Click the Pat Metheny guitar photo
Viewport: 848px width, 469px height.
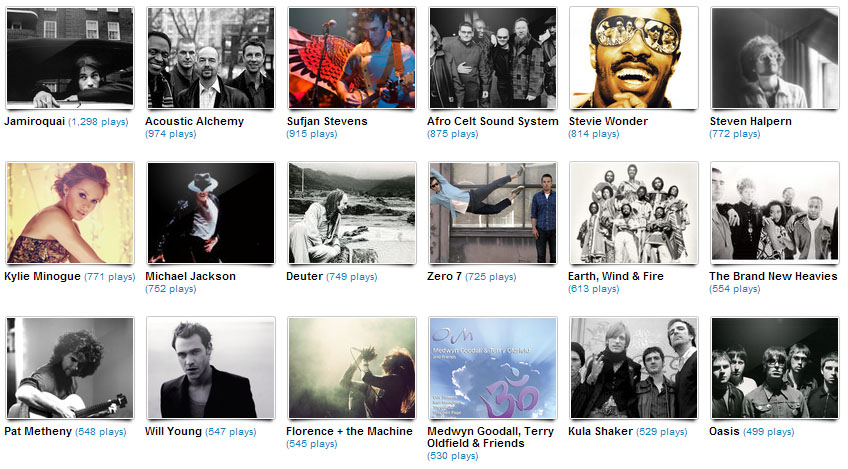69,368
